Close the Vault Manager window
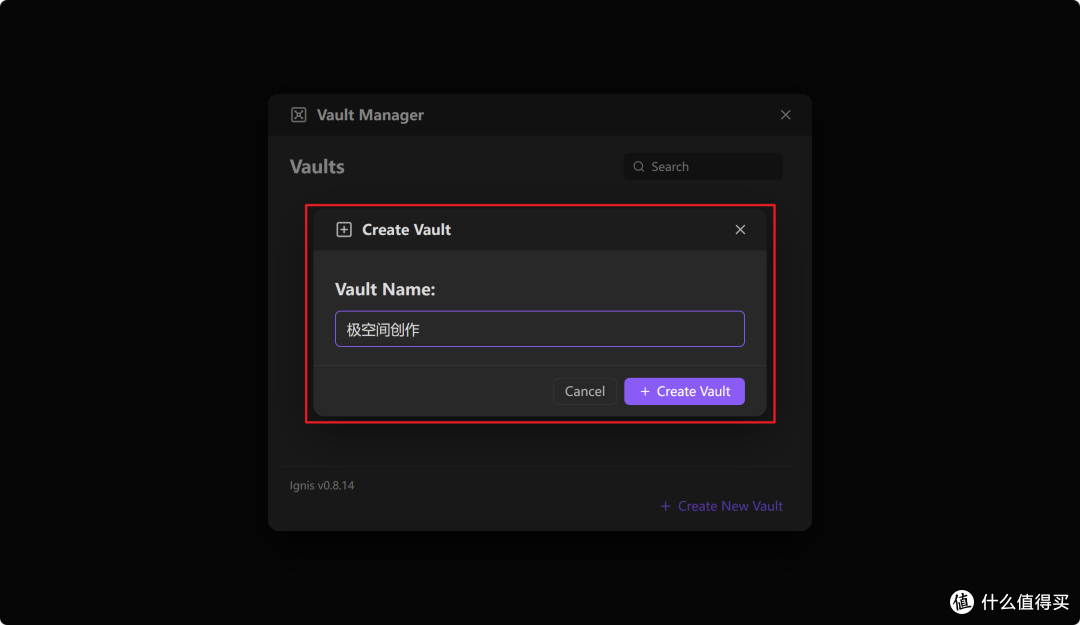 click(x=785, y=115)
